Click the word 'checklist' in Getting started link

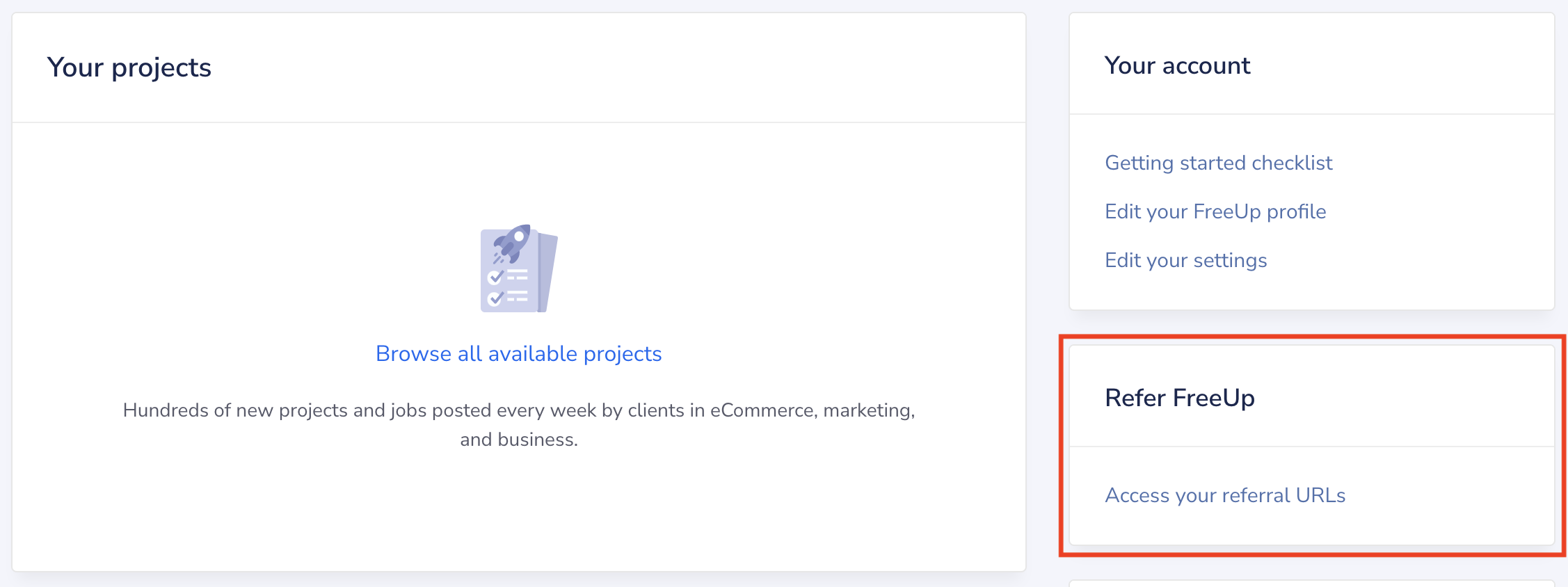tap(1292, 163)
